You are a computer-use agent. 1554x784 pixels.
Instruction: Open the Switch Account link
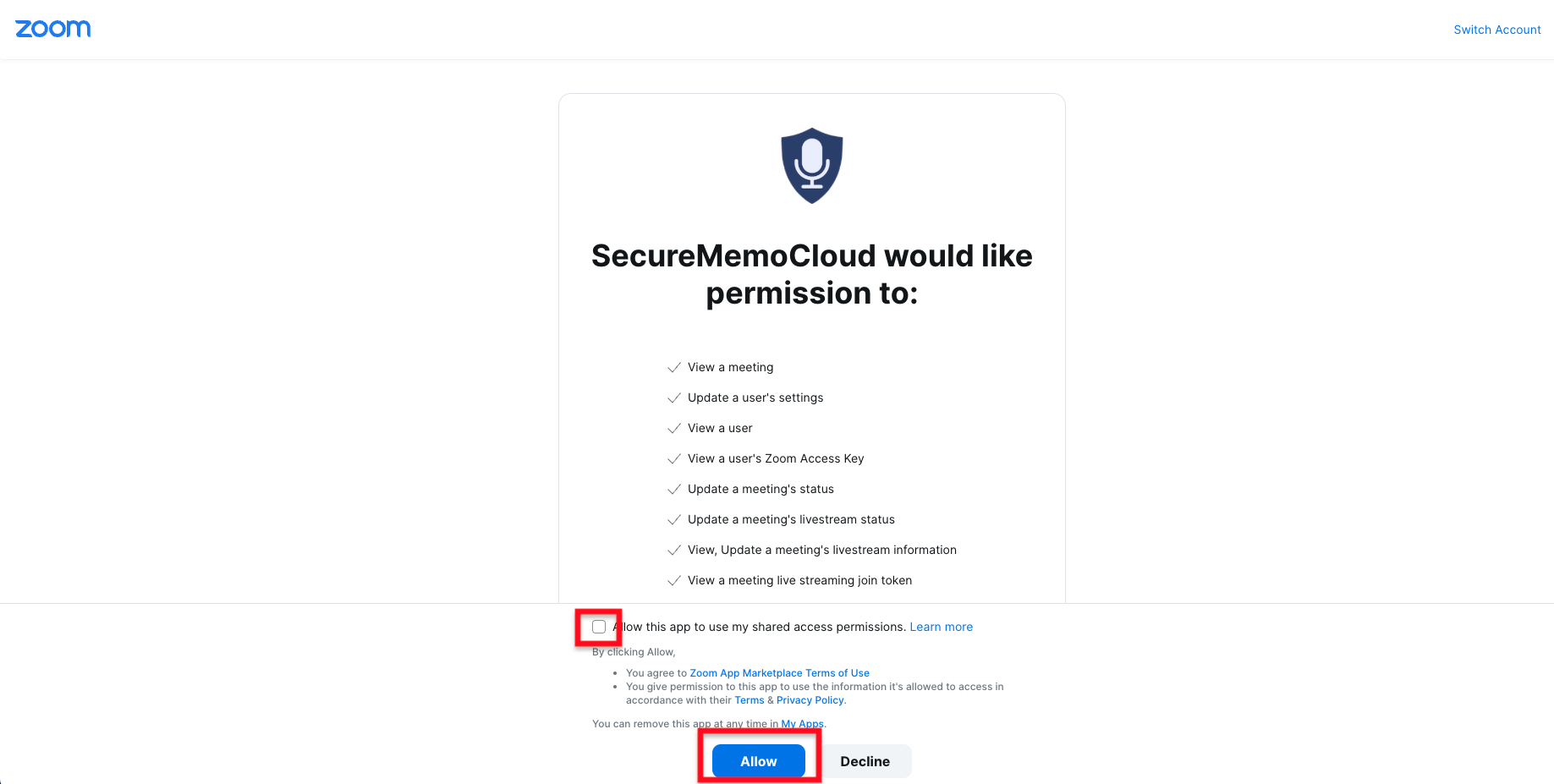click(x=1496, y=30)
